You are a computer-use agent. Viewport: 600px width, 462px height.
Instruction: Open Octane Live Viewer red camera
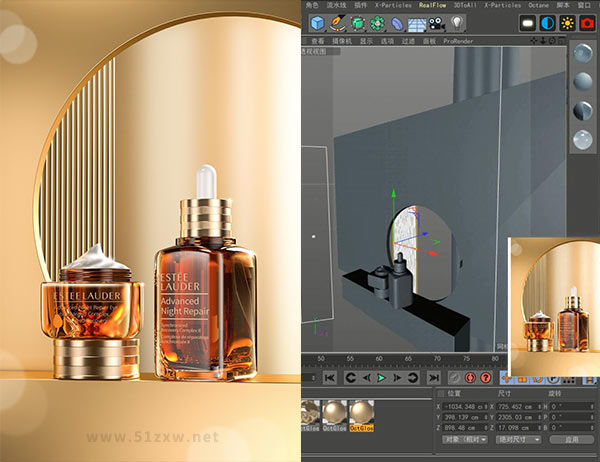(587, 23)
